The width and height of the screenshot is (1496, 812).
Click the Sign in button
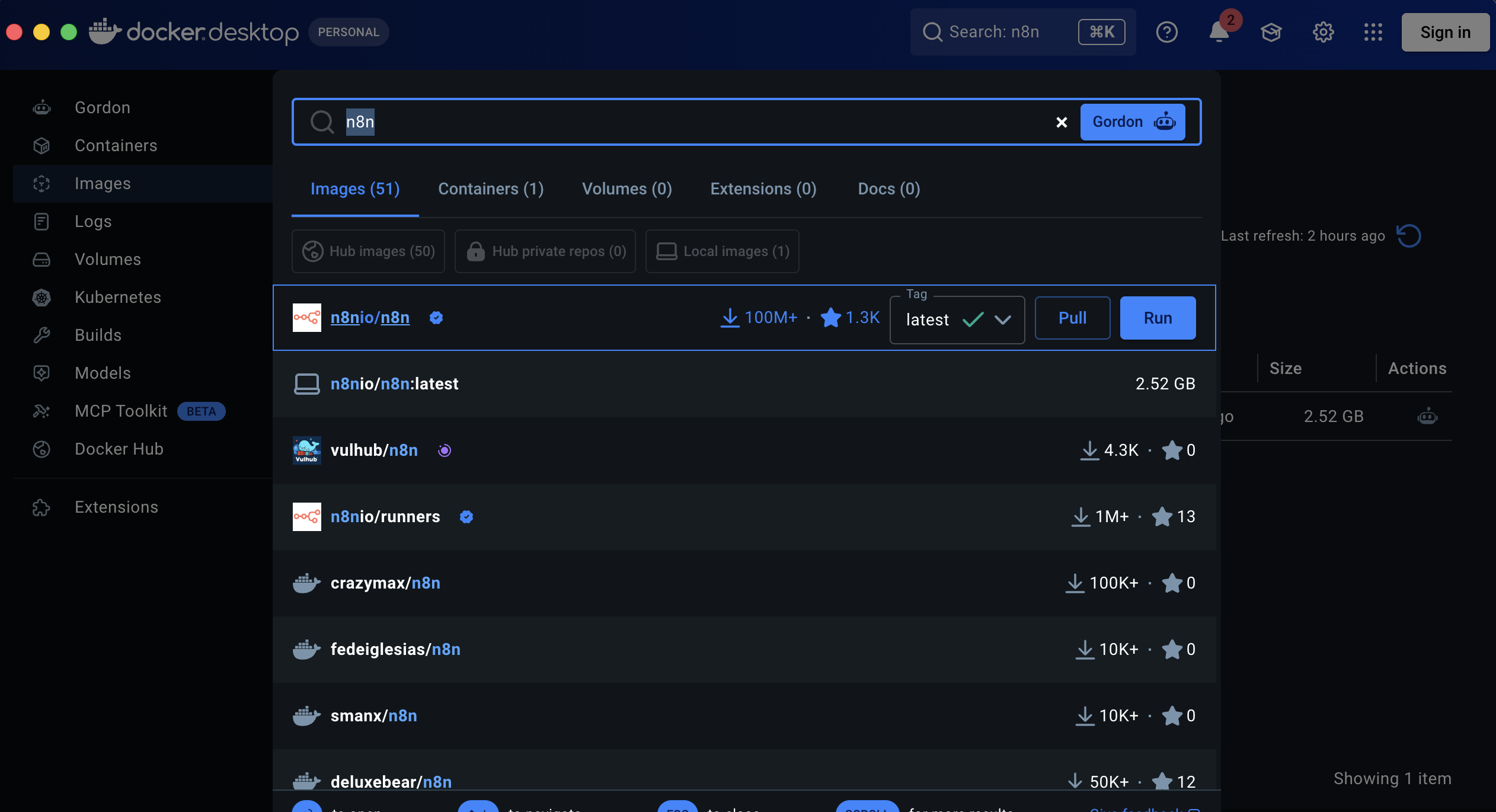[x=1445, y=32]
